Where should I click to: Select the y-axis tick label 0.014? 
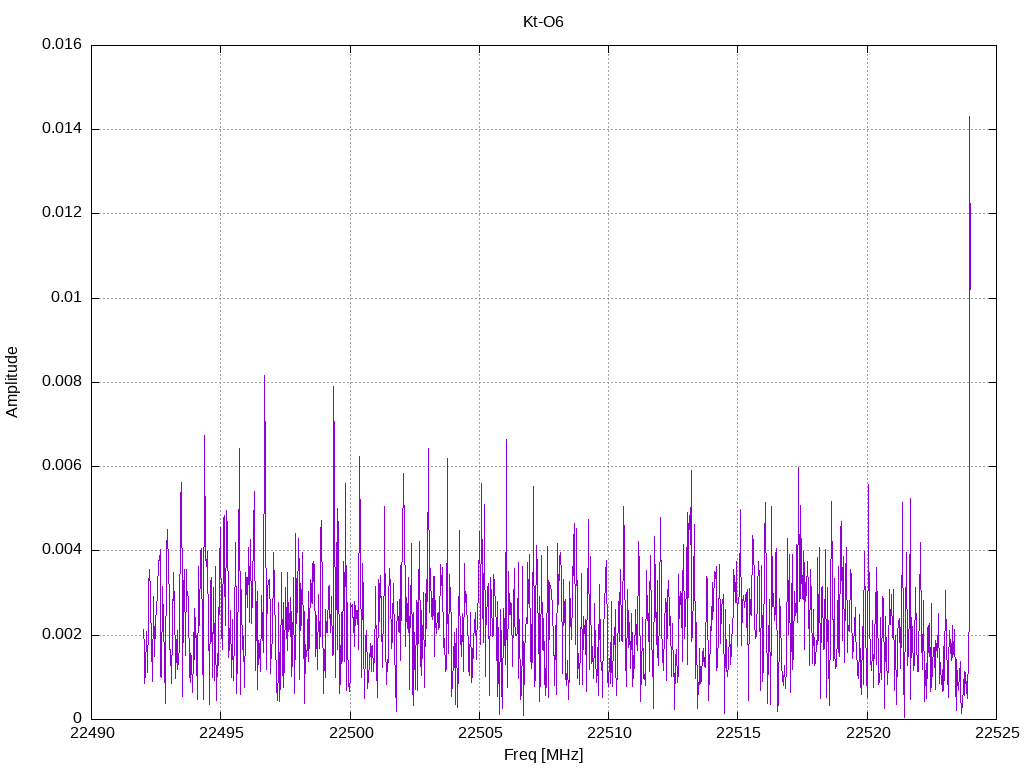coord(61,129)
